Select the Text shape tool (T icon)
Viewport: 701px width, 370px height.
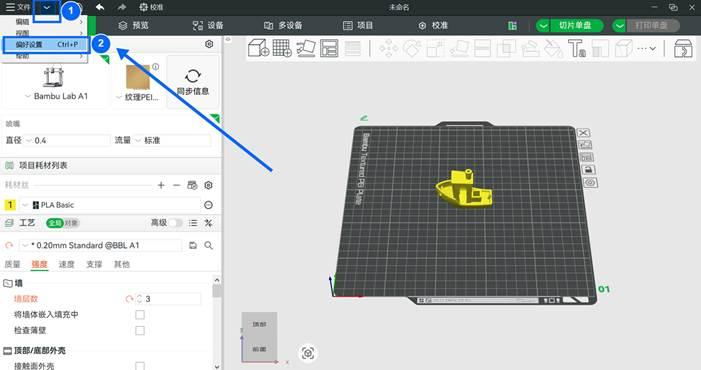tap(576, 48)
